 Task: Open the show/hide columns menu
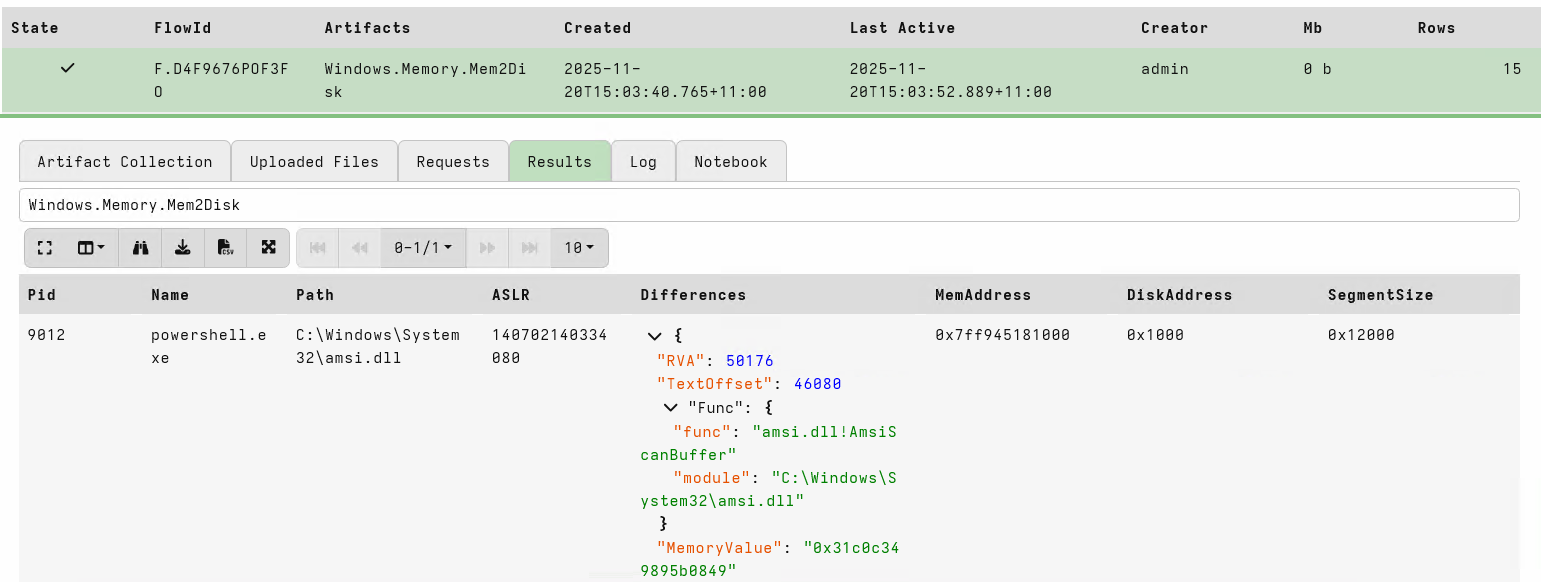92,248
